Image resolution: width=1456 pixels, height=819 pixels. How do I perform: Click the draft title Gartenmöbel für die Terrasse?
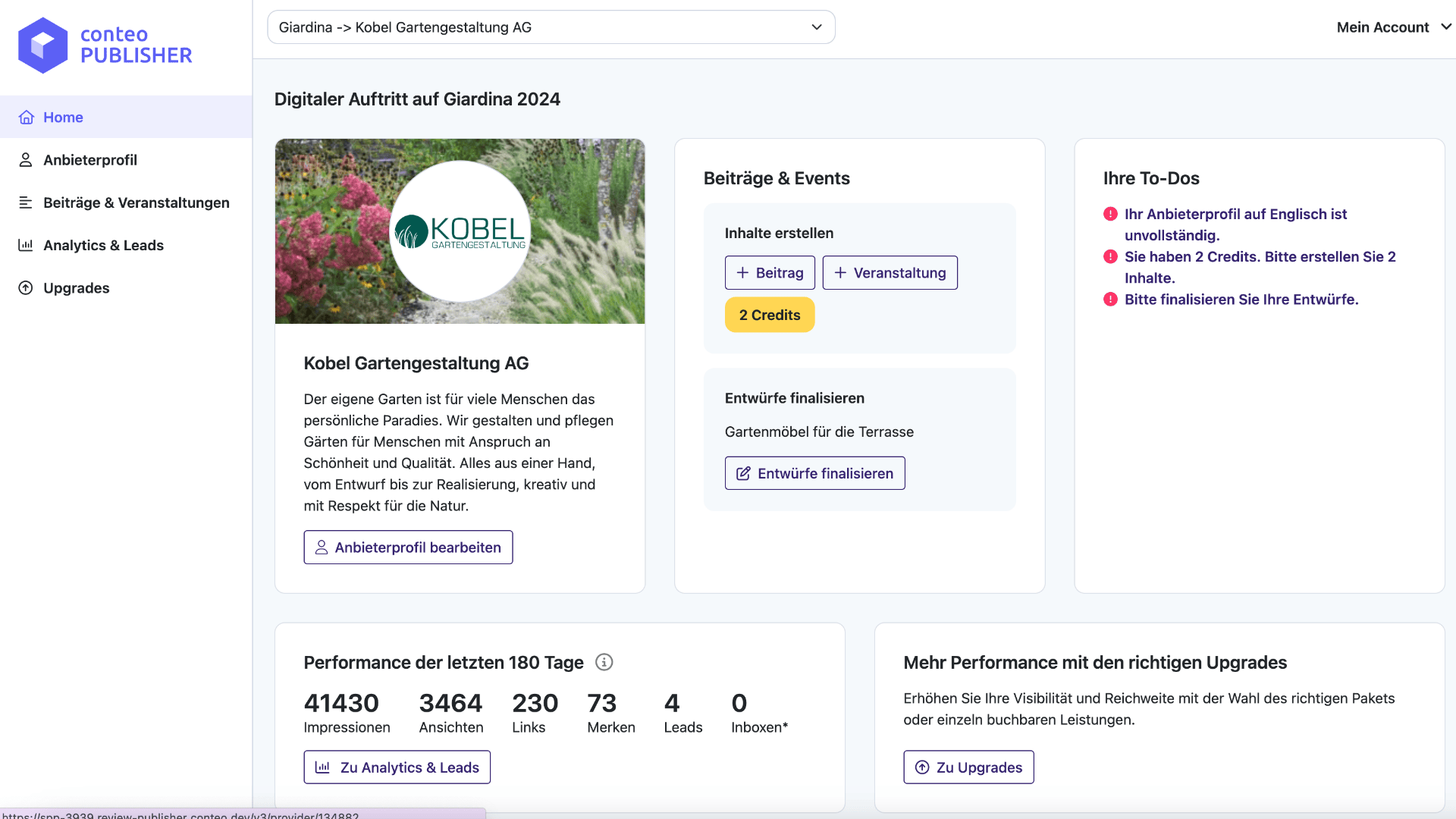pos(819,431)
